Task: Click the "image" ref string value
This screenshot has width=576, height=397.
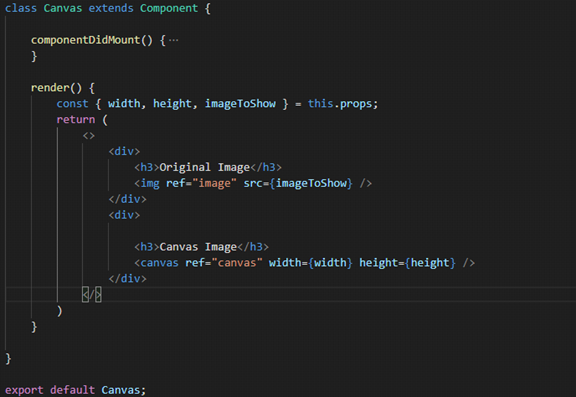Action: pyautogui.click(x=214, y=183)
